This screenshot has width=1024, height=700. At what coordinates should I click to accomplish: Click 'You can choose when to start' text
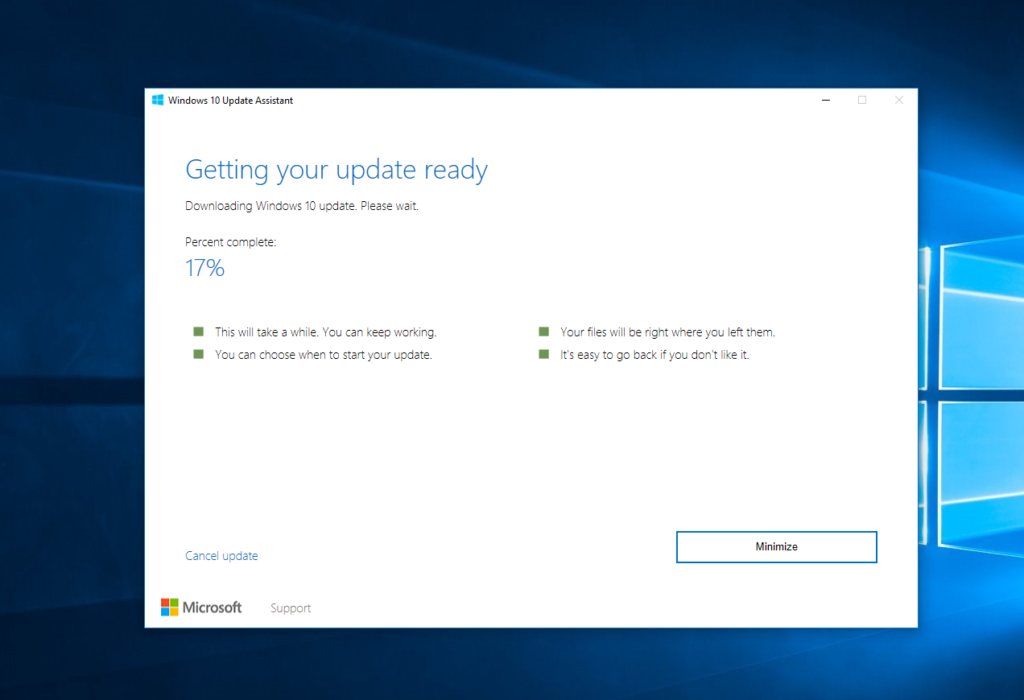(x=323, y=355)
